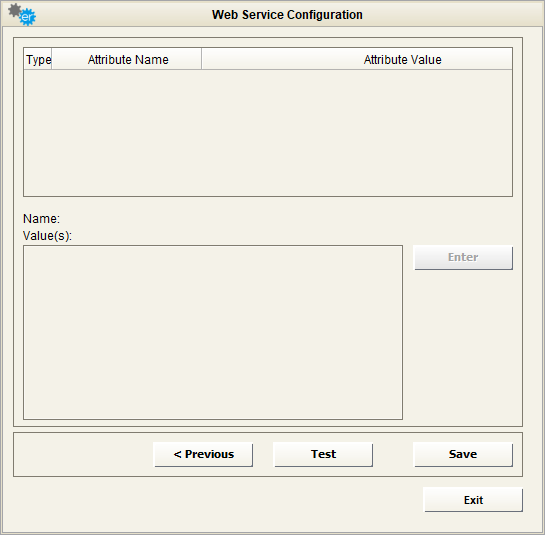This screenshot has height=535, width=545.
Task: Click the blue gear with 'er' text
Action: [x=27, y=17]
